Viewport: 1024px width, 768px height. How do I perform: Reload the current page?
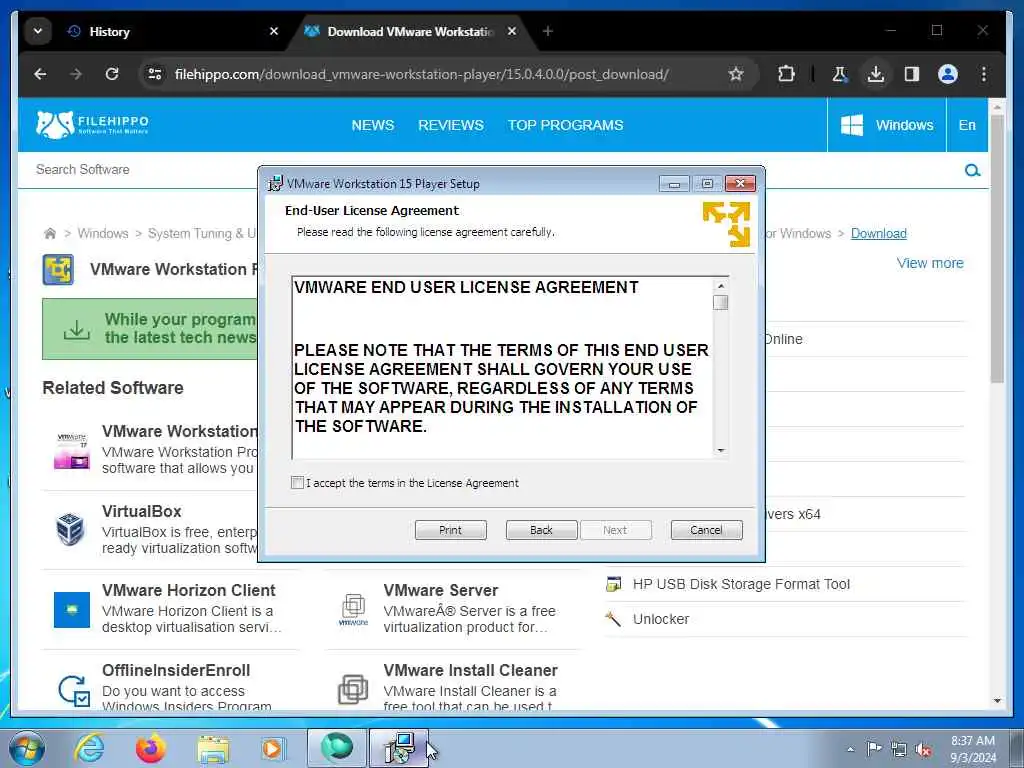(112, 74)
